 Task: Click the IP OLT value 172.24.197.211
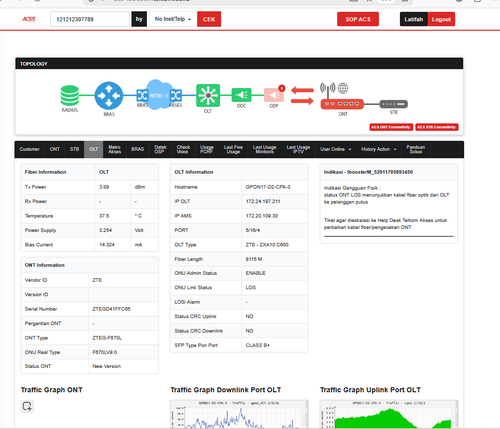[263, 201]
